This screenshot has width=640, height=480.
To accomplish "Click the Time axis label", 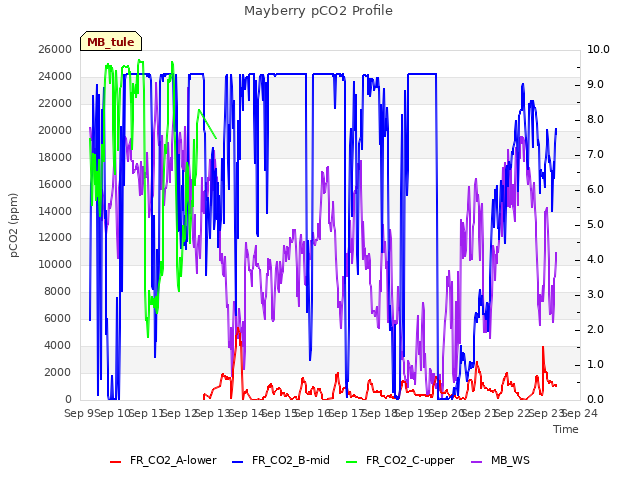I will (x=566, y=429).
